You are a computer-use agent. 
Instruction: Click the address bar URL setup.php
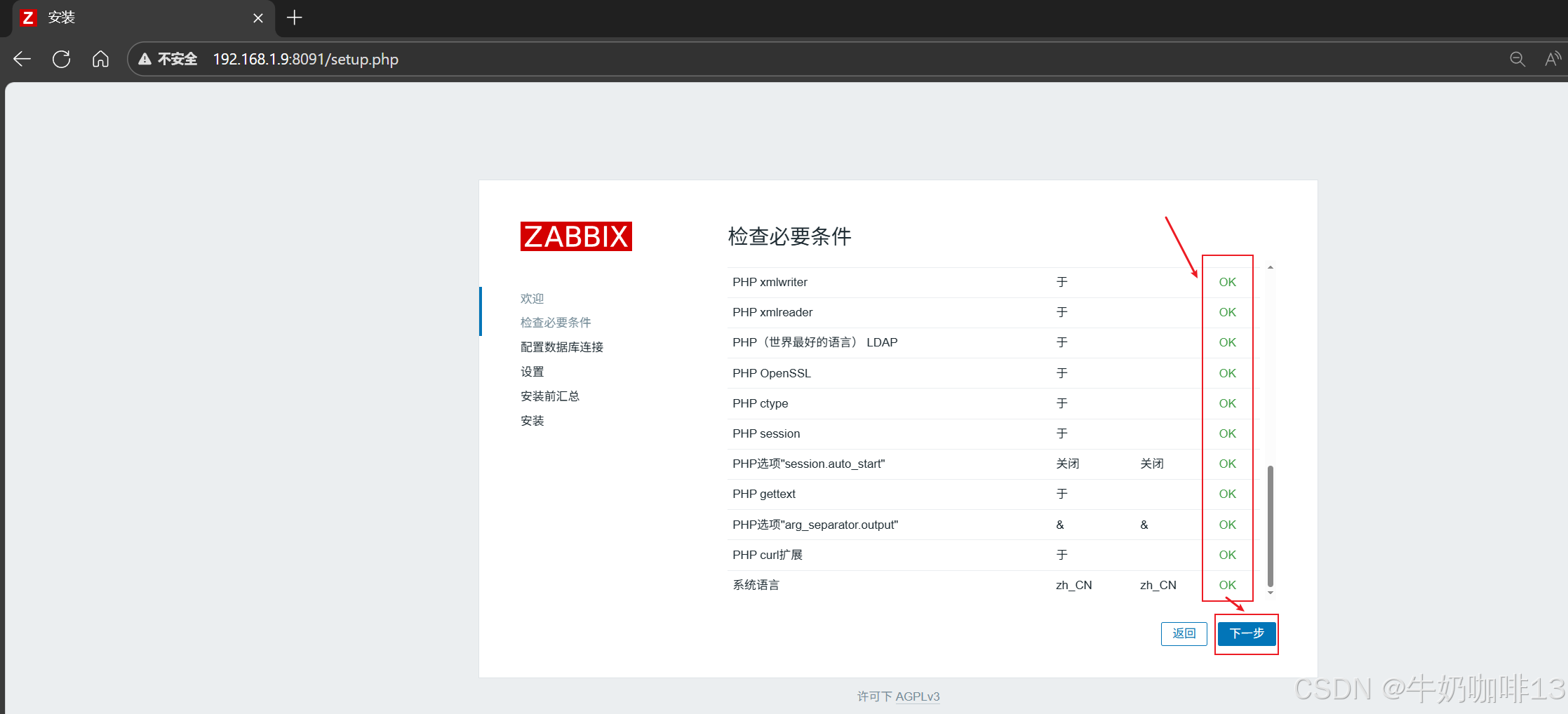click(x=305, y=59)
